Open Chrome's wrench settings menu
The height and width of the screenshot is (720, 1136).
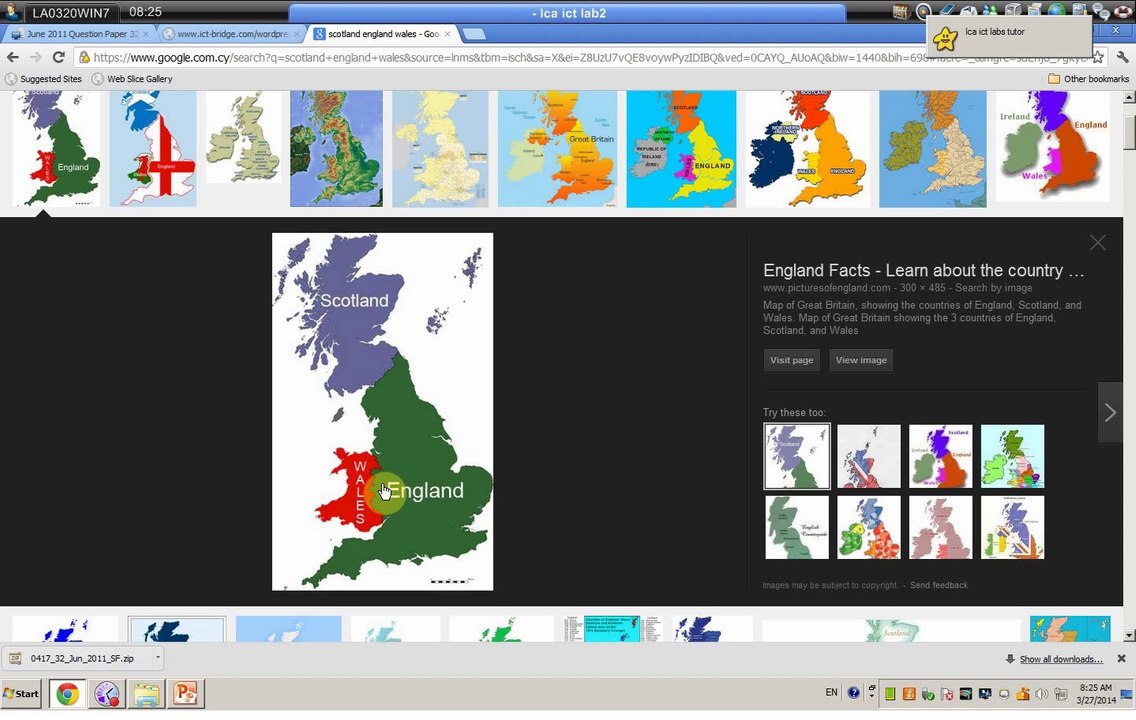pos(1122,57)
